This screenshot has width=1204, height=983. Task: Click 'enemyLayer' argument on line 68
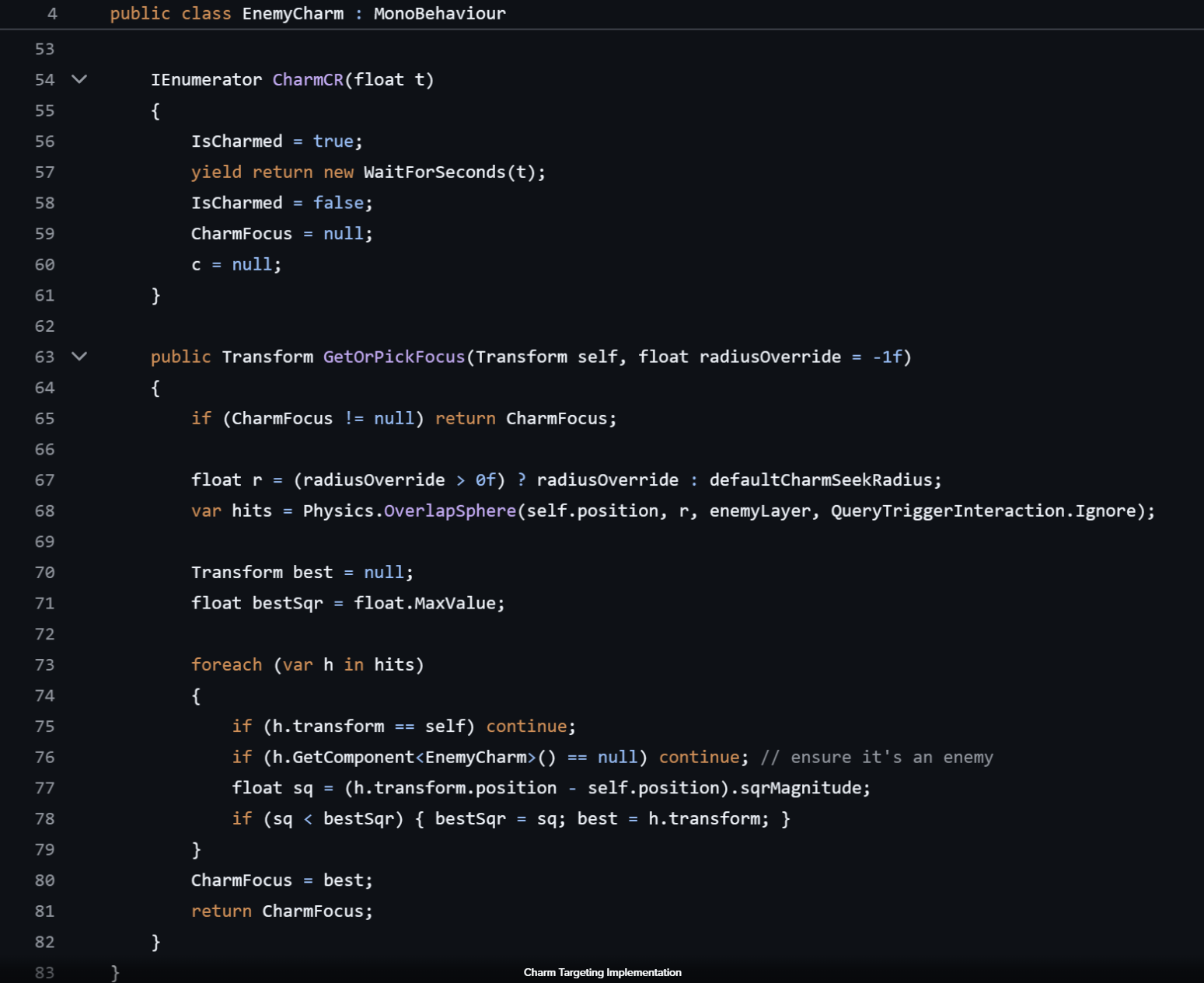coord(760,511)
